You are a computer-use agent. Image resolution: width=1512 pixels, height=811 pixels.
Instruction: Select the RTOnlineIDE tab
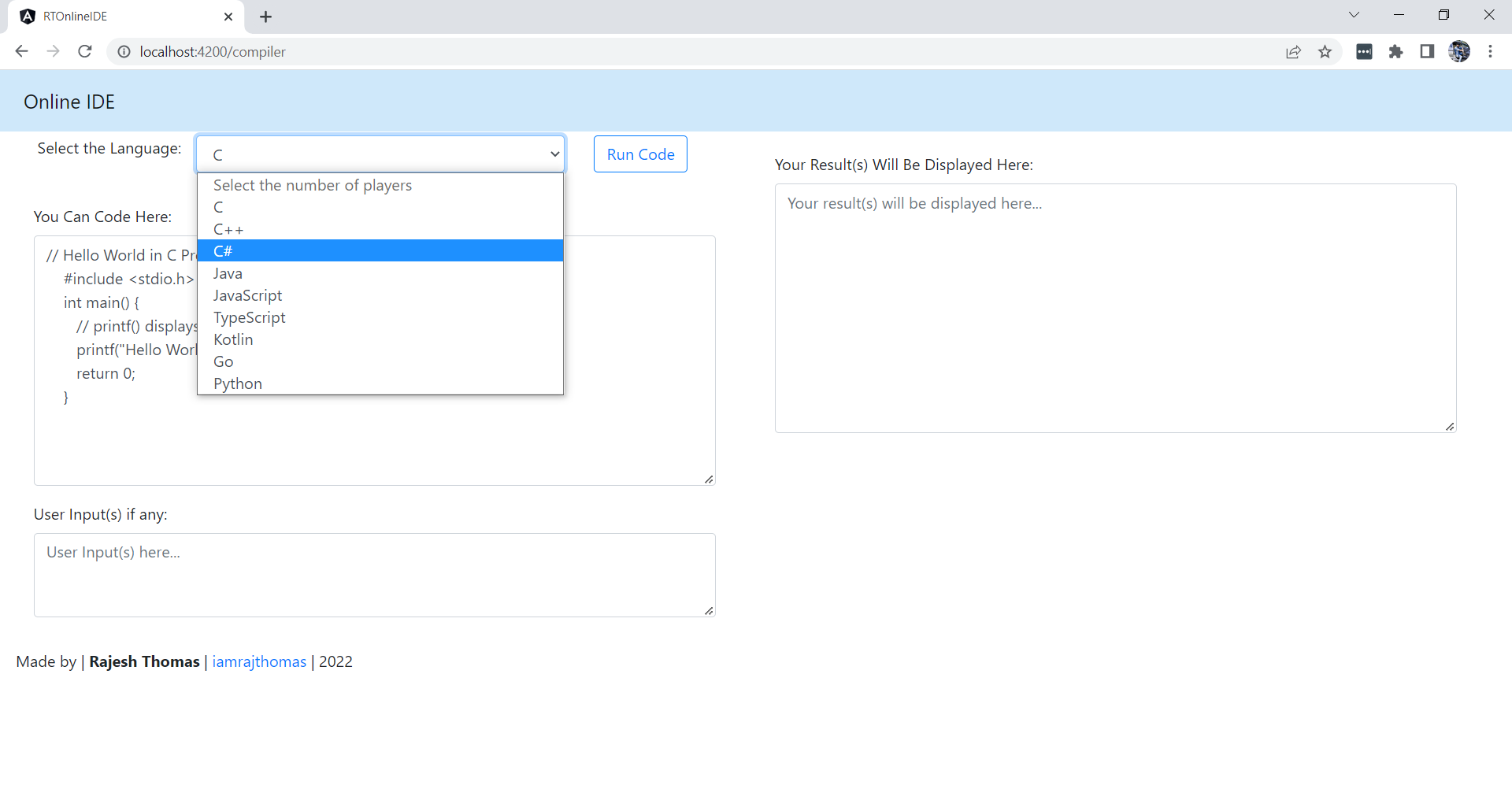[x=126, y=17]
